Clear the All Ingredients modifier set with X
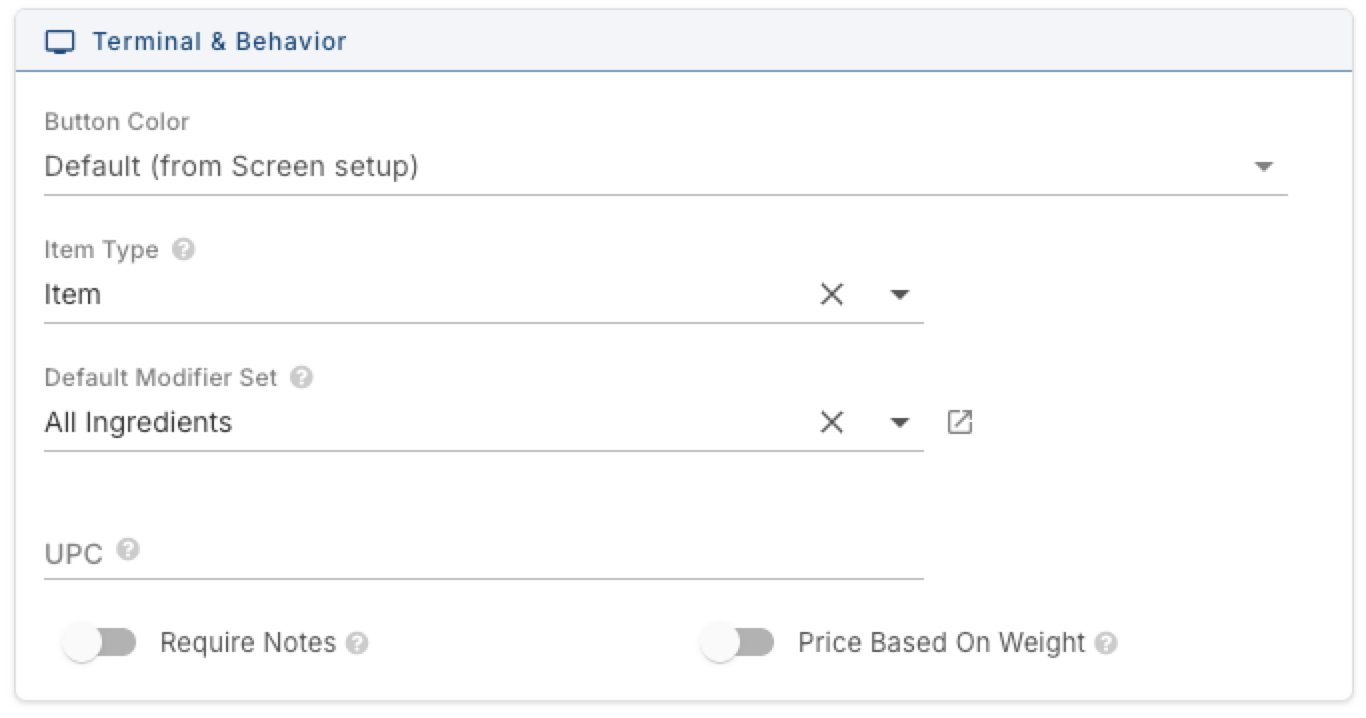Screen dimensions: 1366x718 [x=832, y=422]
